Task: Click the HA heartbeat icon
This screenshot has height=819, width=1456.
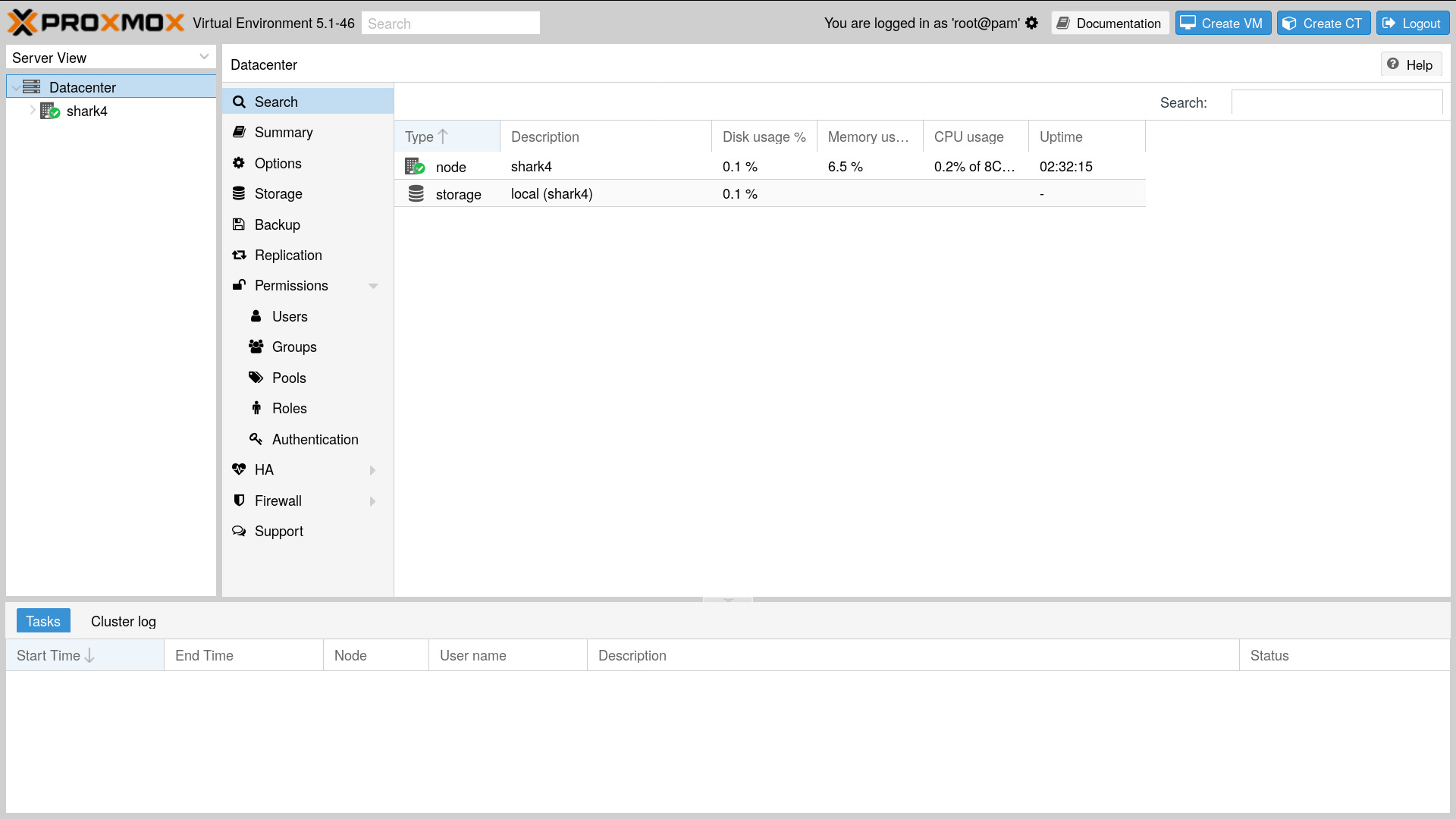Action: [239, 469]
